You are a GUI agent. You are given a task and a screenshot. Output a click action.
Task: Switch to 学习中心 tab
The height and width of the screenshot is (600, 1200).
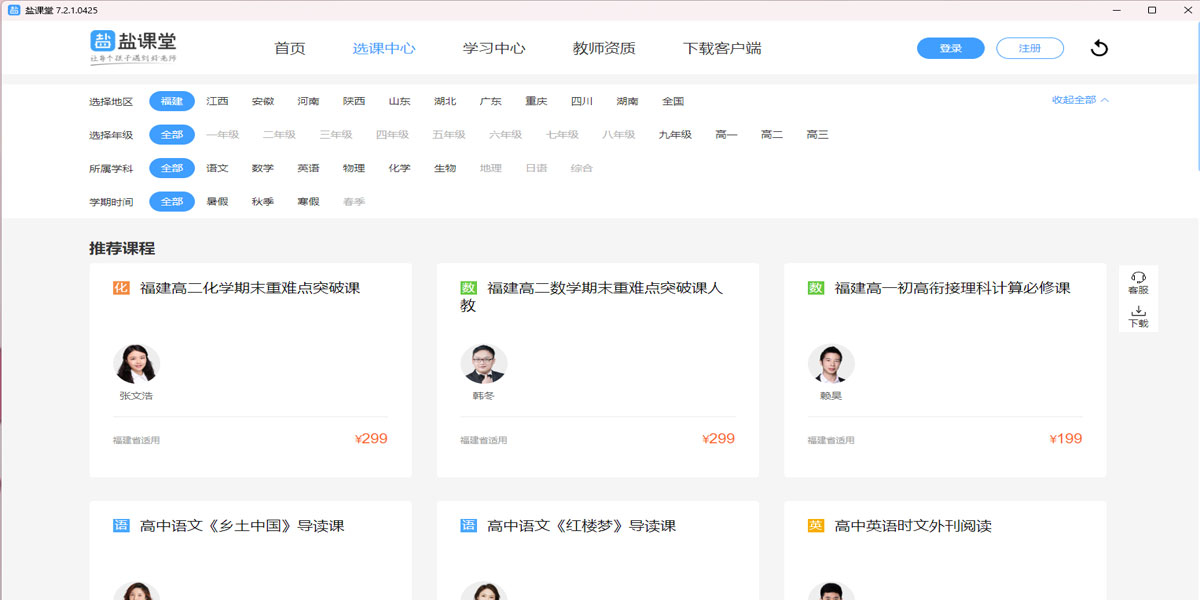click(494, 48)
